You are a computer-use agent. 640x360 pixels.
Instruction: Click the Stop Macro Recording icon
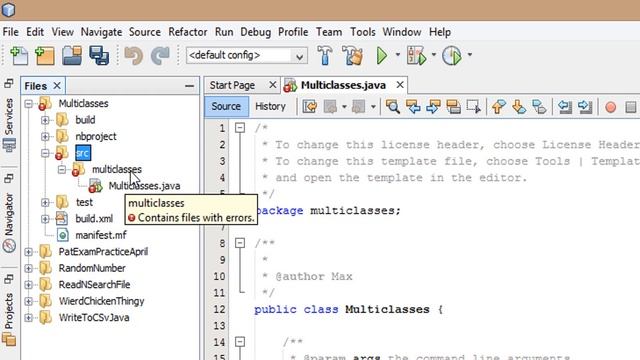click(x=631, y=107)
